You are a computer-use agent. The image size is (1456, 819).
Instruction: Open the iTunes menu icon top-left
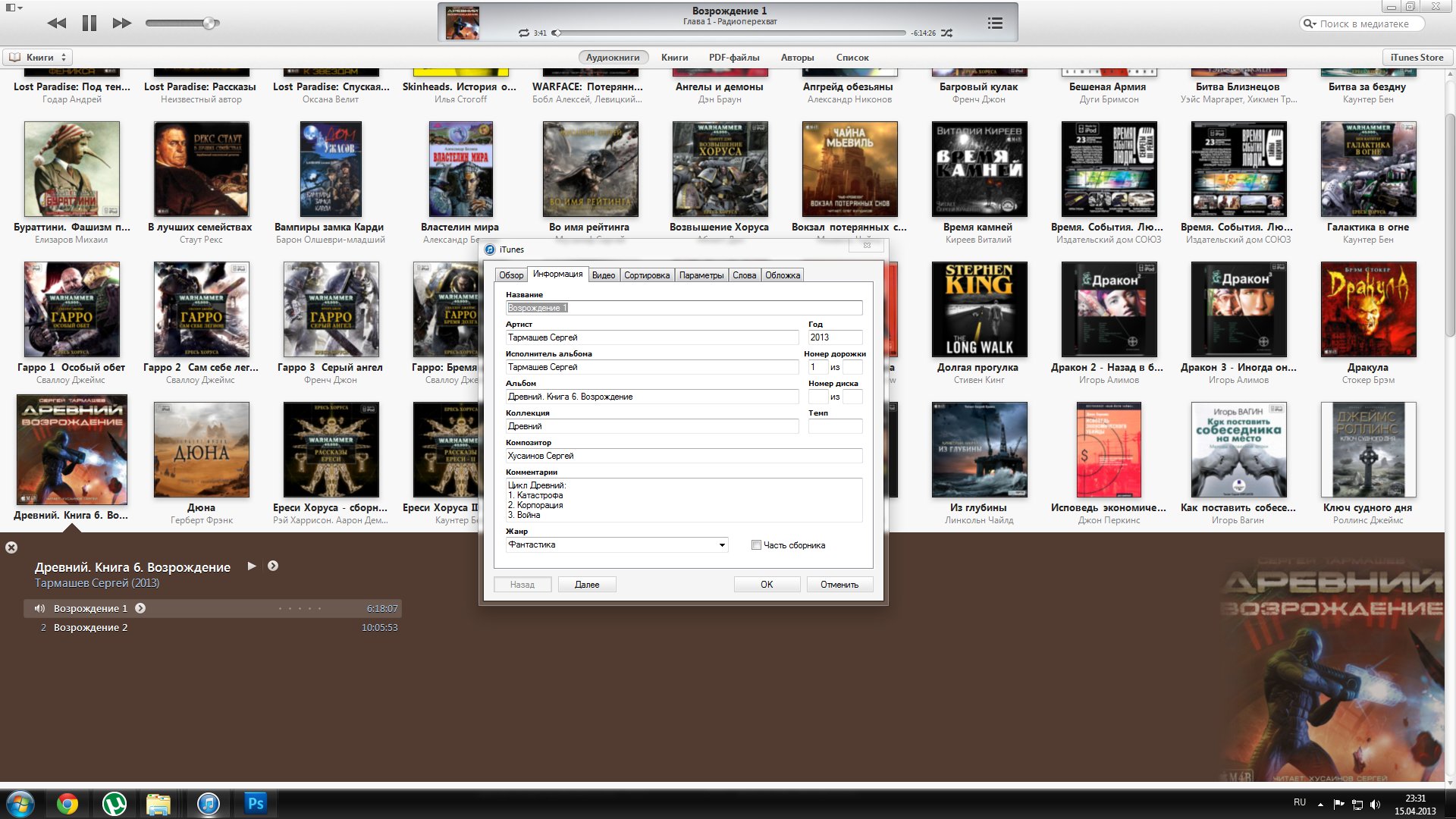14,8
